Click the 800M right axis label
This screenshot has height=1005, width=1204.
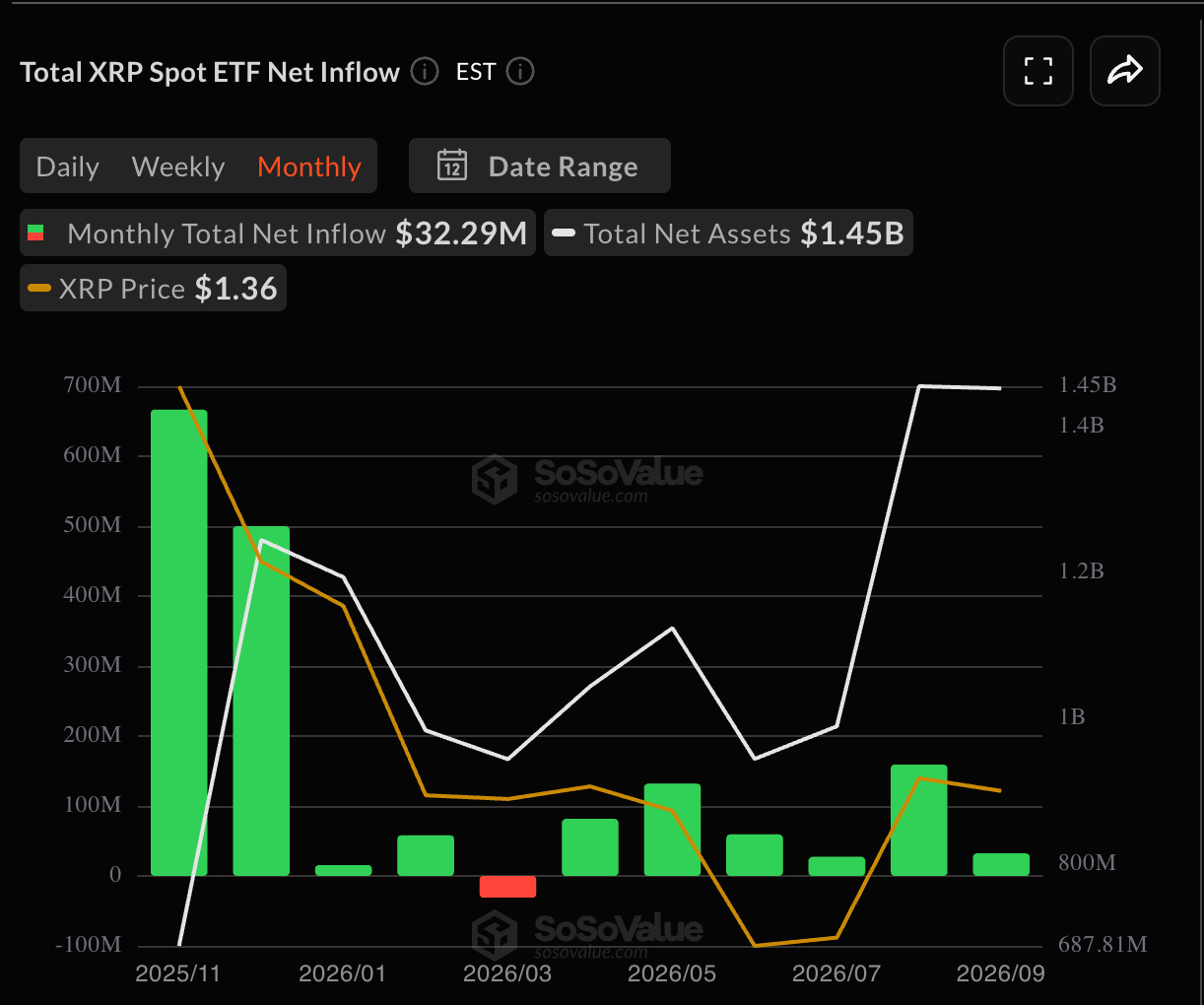(x=1087, y=863)
